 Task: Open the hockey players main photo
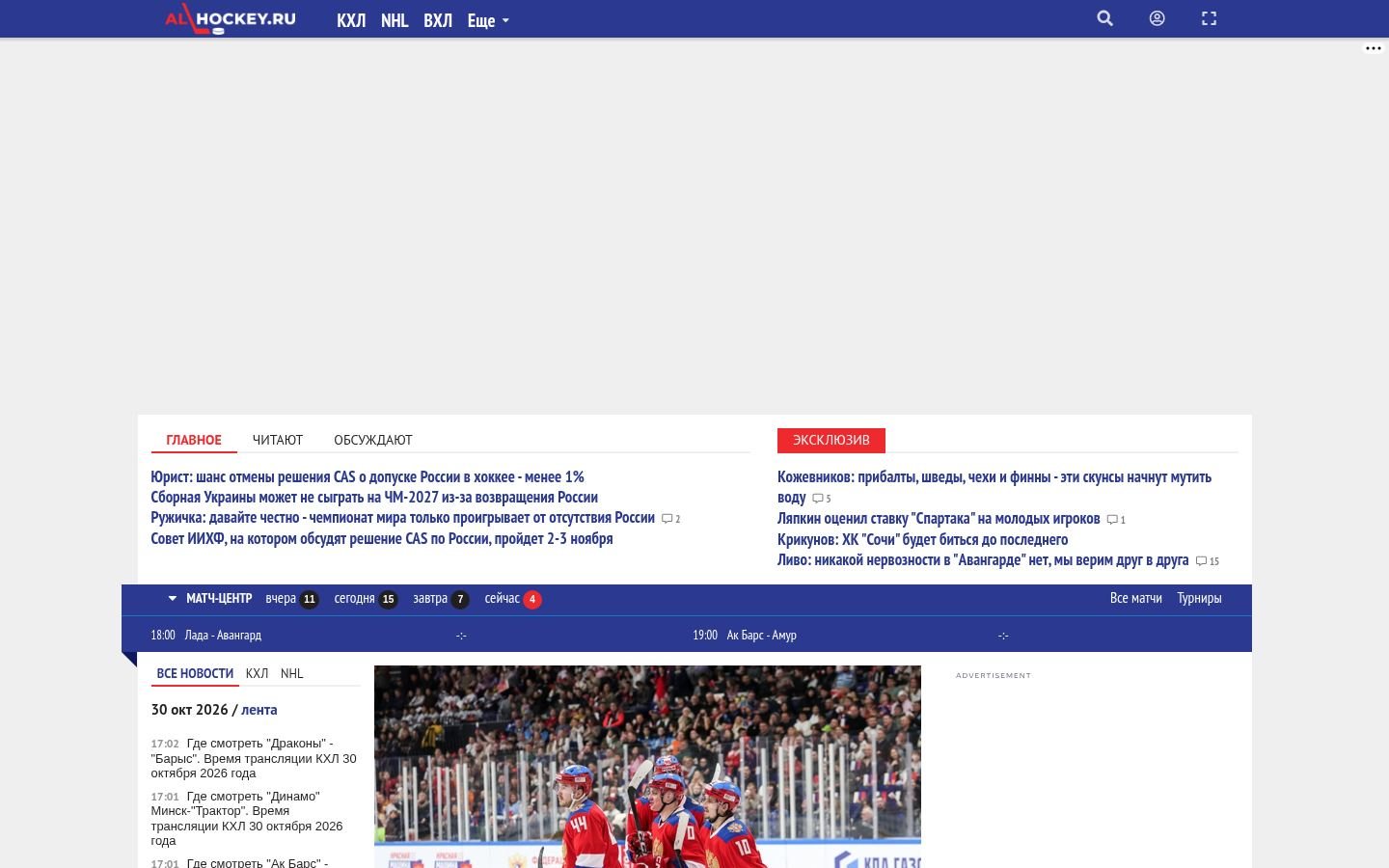[x=647, y=767]
